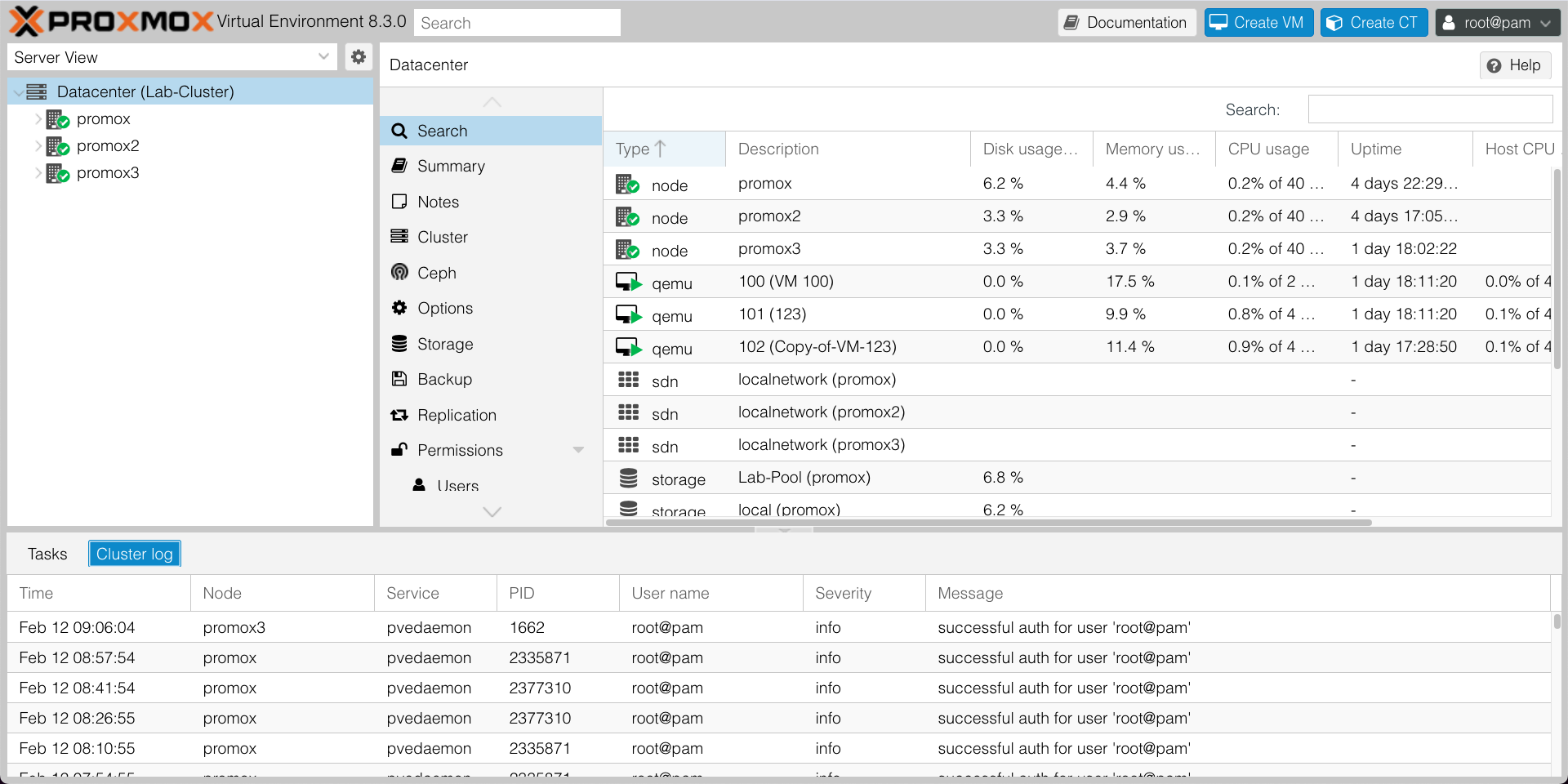Click the sdn grid icon for localnetwork (promox2)
1568x784 pixels.
coord(628,412)
